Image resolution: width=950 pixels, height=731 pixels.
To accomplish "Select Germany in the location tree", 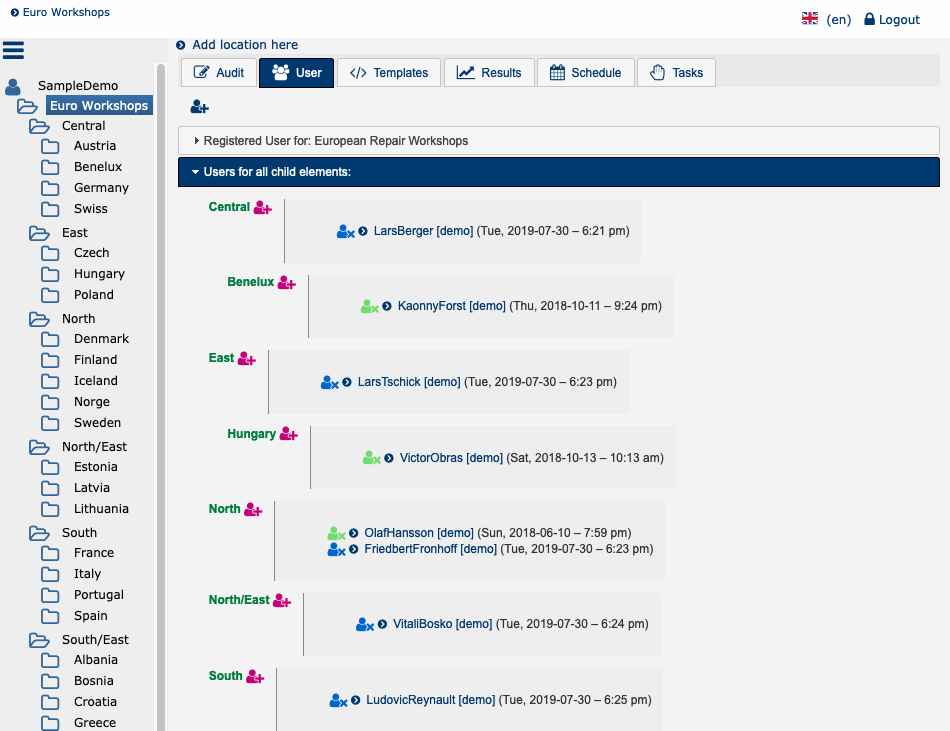I will click(101, 188).
